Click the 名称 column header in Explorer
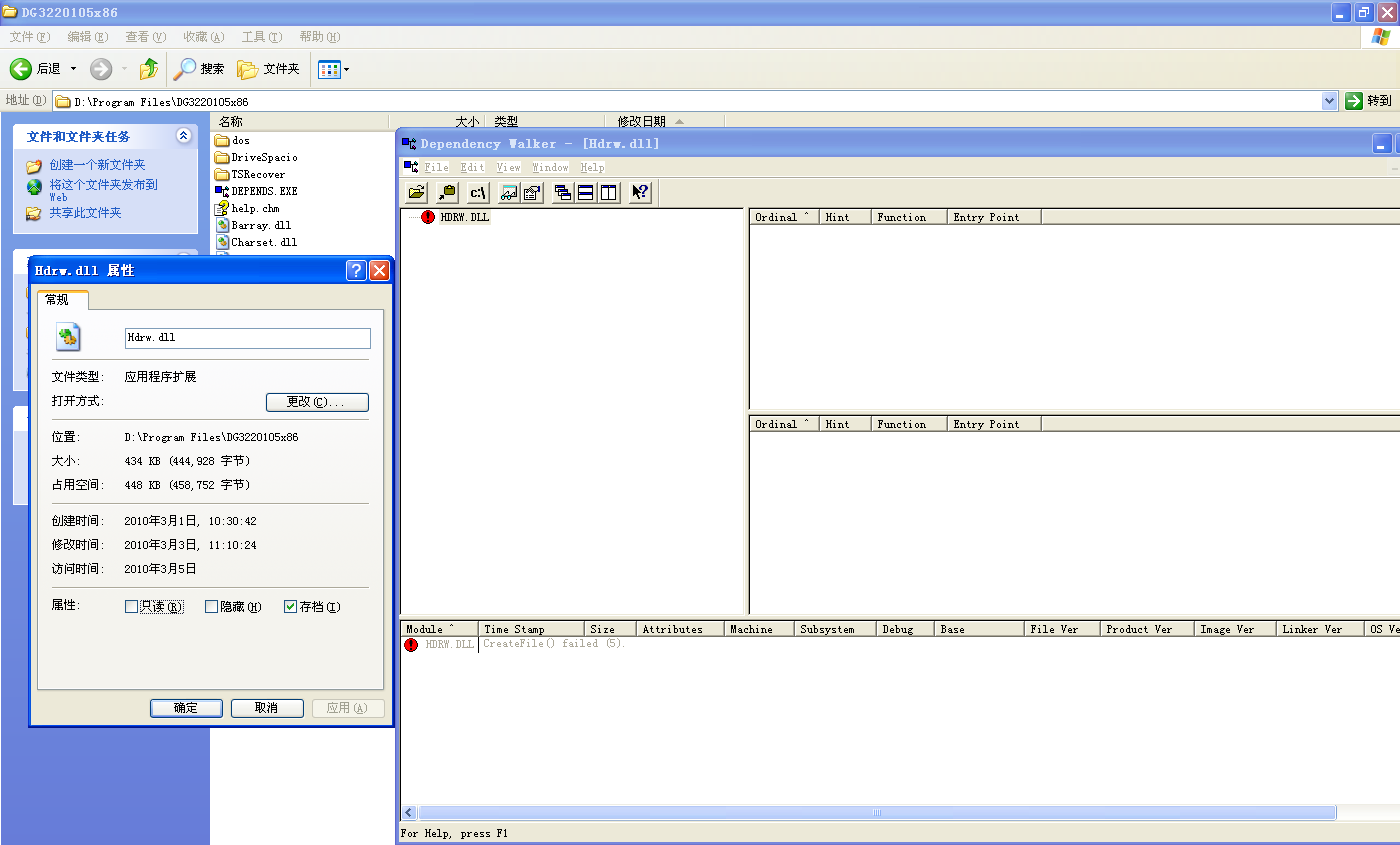Image resolution: width=1400 pixels, height=845 pixels. [299, 121]
